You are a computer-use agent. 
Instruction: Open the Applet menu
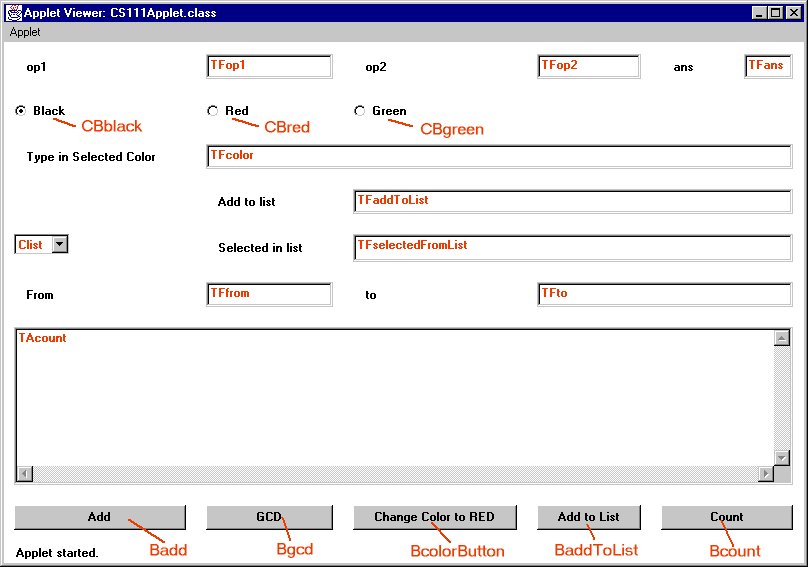25,32
